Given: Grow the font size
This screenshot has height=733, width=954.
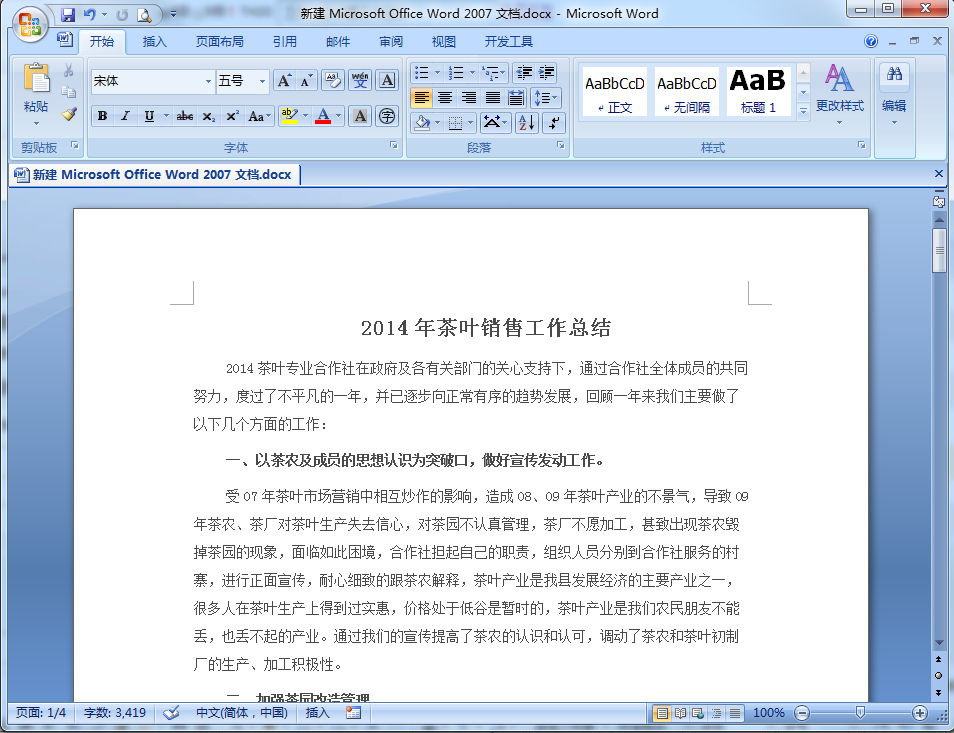Looking at the screenshot, I should 284,80.
